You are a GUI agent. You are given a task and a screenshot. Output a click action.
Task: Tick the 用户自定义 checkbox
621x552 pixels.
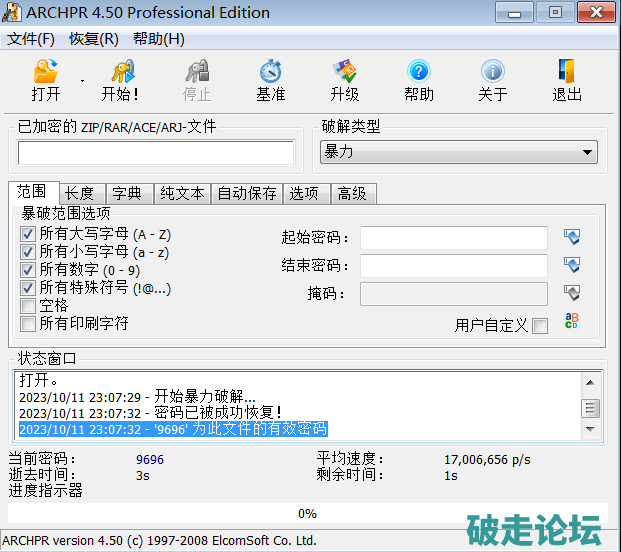tap(540, 326)
